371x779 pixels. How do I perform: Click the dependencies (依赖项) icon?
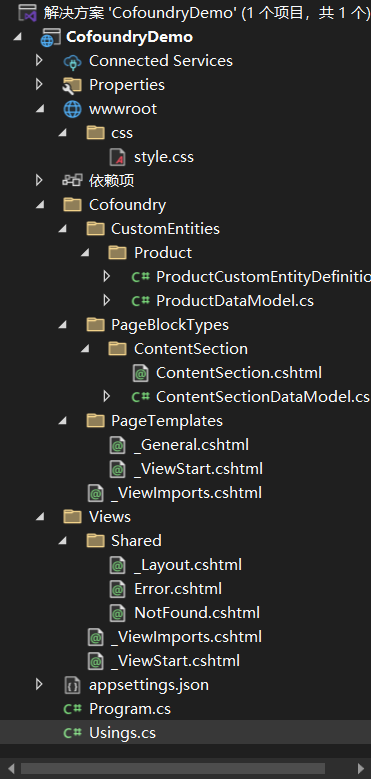(x=72, y=181)
